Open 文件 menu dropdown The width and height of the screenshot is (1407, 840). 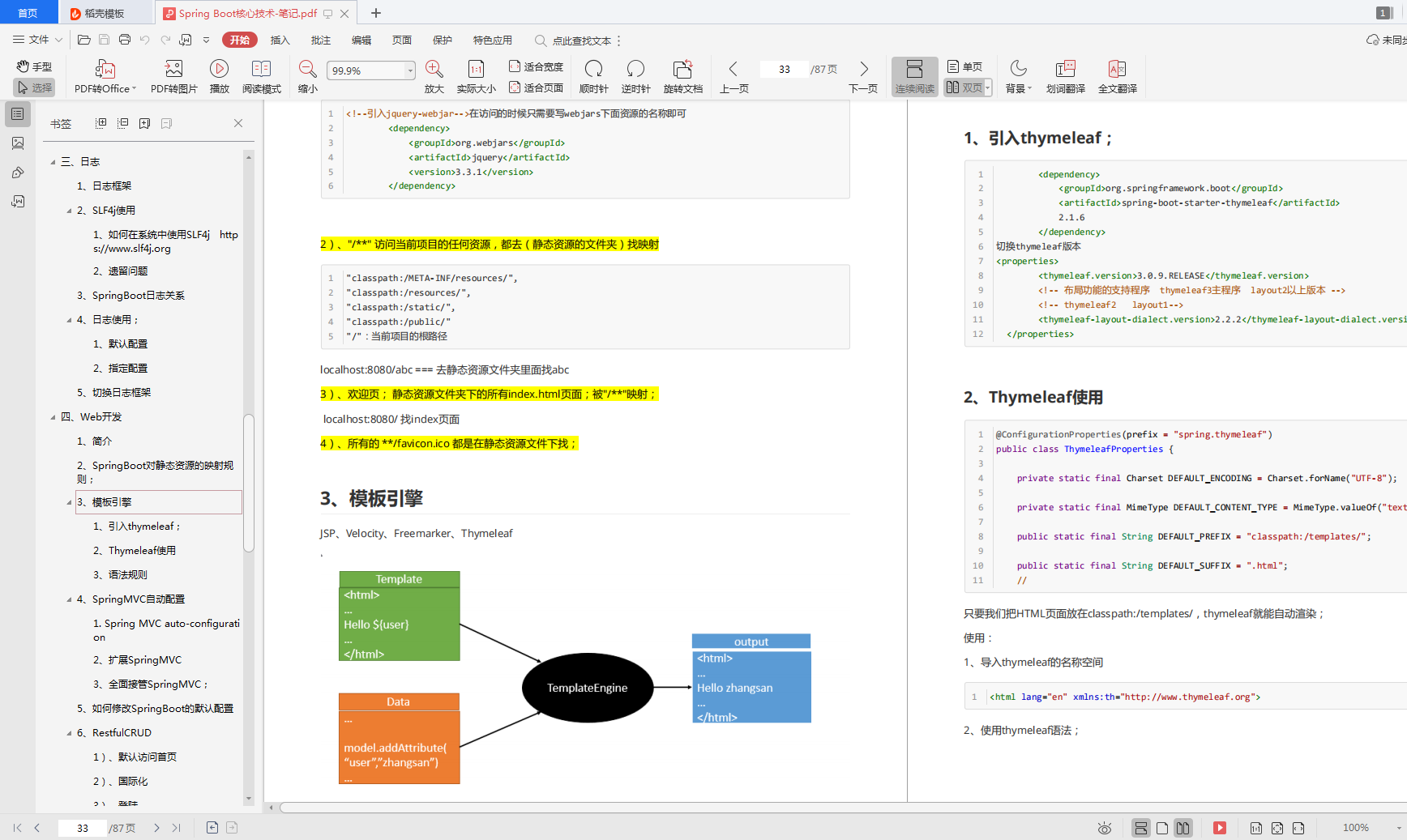(38, 40)
